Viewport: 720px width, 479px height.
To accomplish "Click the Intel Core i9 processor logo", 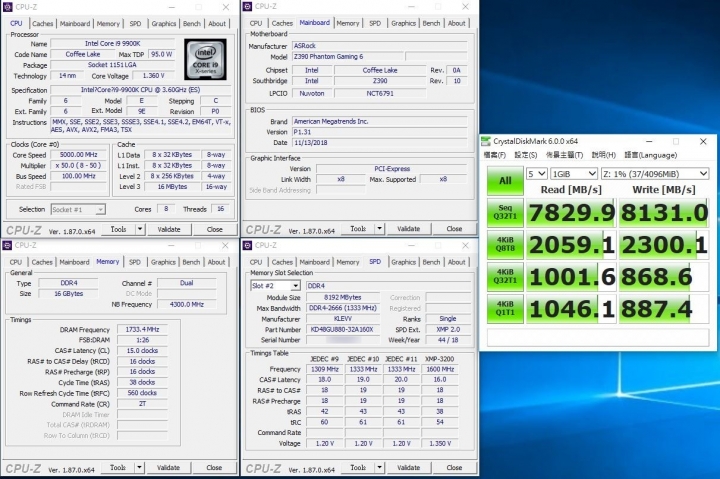I will [x=205, y=59].
